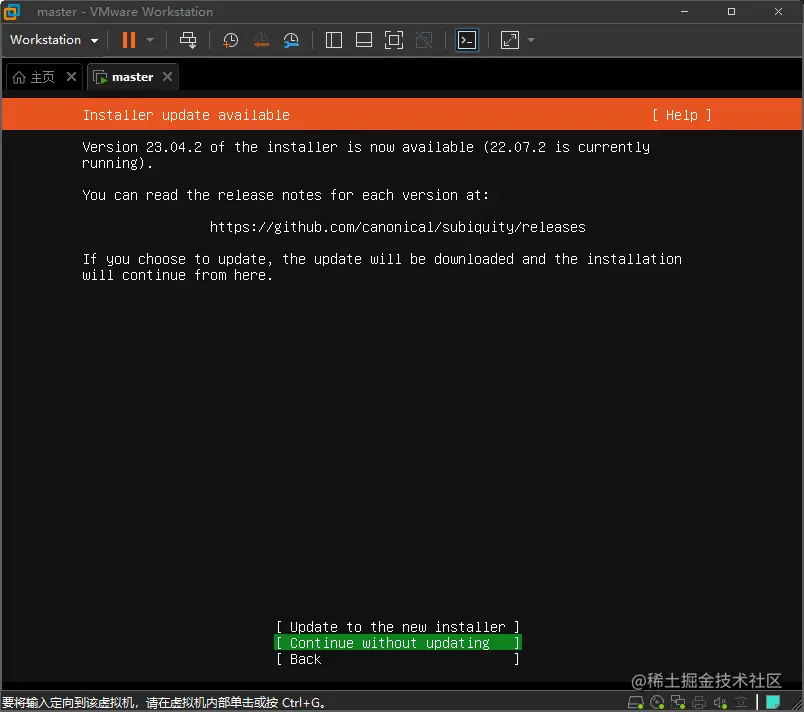Click the status bar icon right of the sound icon

pyautogui.click(x=741, y=702)
